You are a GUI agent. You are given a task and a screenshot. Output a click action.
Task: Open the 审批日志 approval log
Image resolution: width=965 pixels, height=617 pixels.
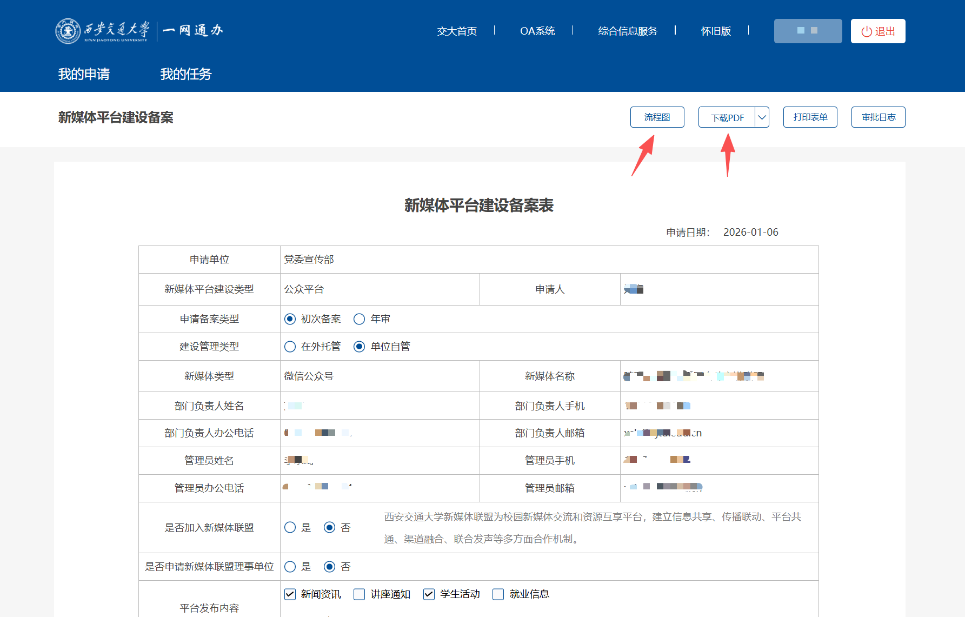point(878,117)
